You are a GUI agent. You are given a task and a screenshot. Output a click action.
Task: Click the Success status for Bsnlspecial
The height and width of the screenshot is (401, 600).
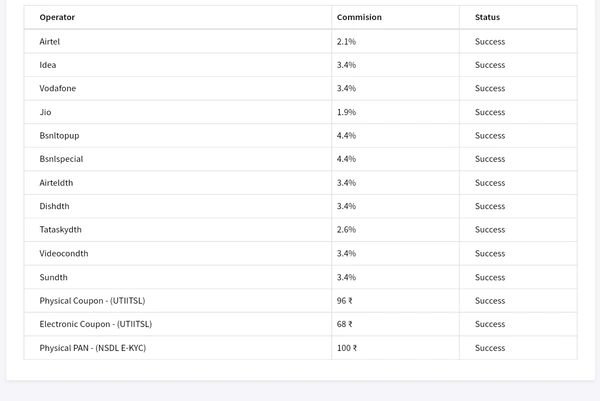click(490, 159)
